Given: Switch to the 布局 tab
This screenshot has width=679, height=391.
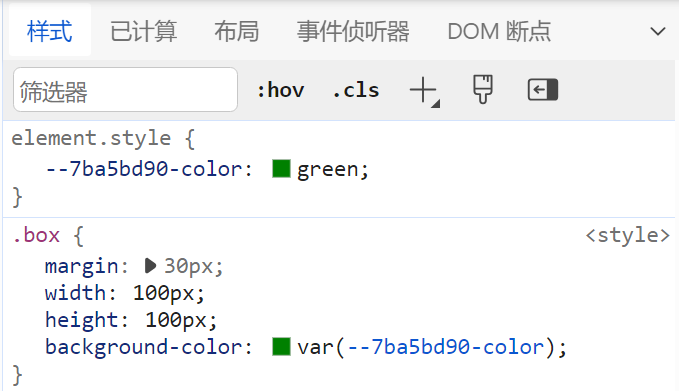Looking at the screenshot, I should click(237, 32).
